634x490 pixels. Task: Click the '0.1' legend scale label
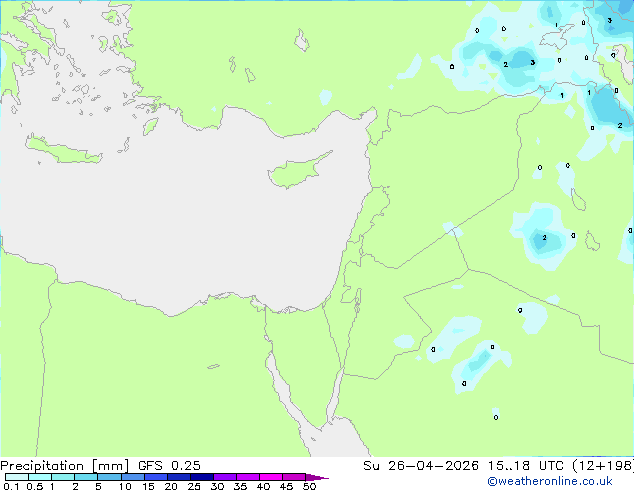[x=11, y=486]
